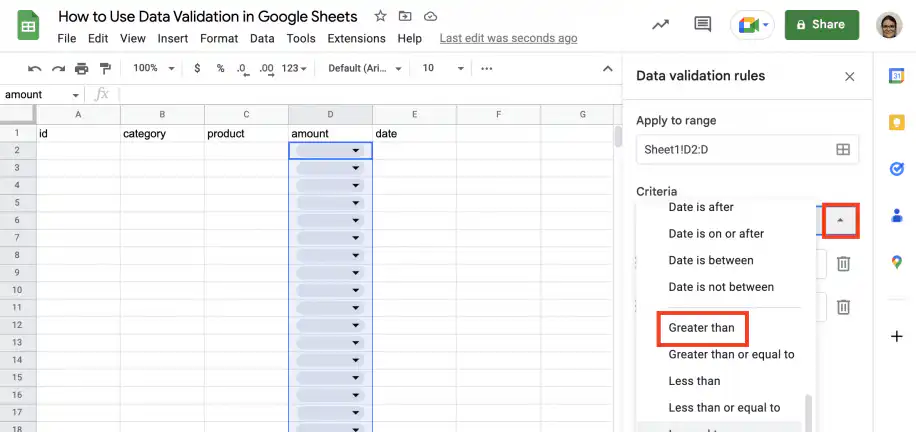Open the View menu
This screenshot has width=916, height=432.
(133, 39)
